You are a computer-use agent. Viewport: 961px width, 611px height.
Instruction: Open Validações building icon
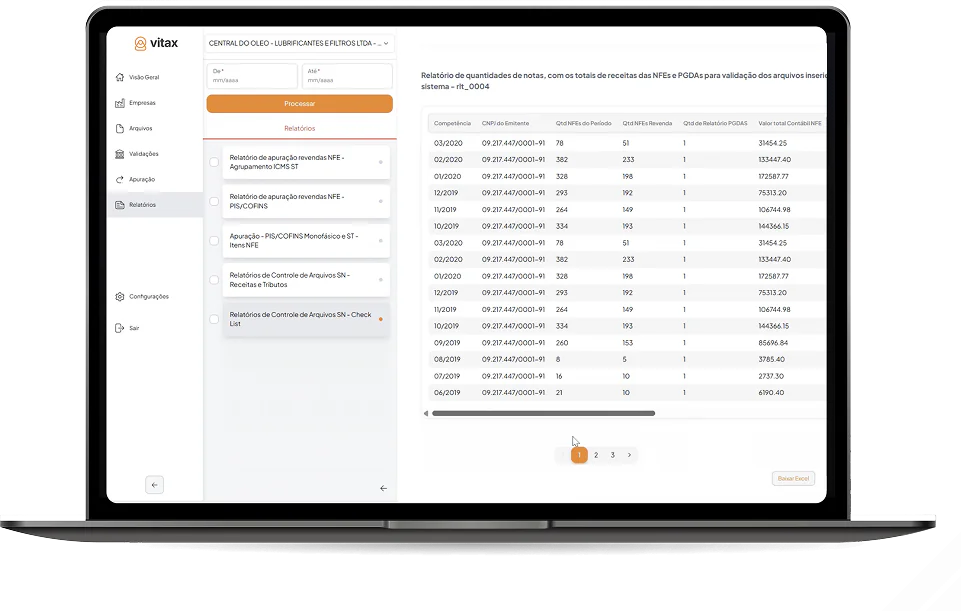click(x=120, y=154)
